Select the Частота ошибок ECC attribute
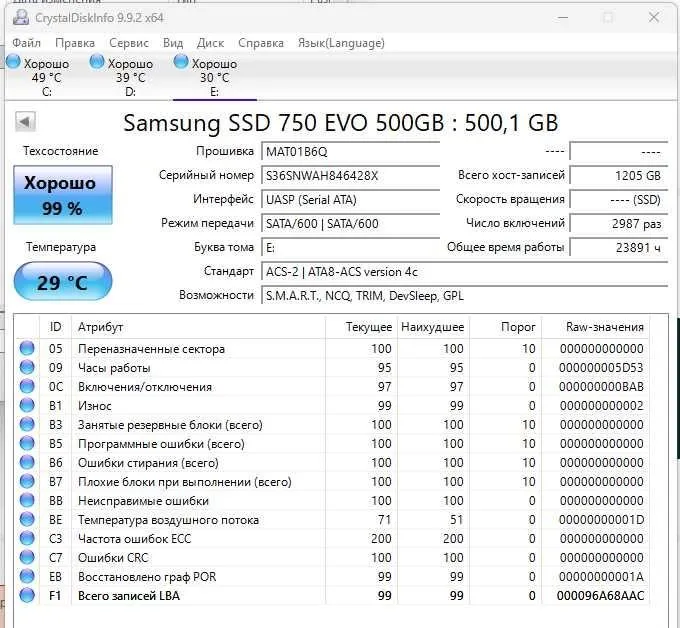 [x=134, y=539]
